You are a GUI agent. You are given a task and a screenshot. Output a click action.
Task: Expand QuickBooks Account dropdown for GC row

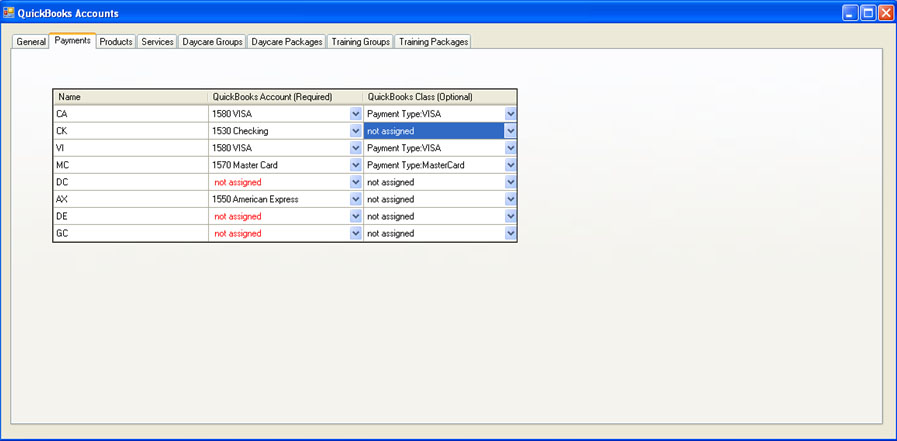(x=356, y=234)
